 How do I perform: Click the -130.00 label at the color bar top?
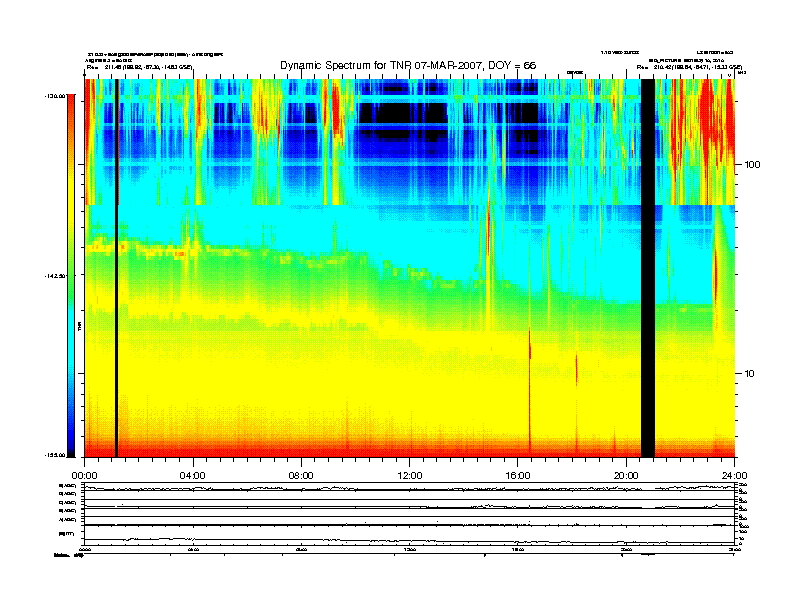(x=56, y=95)
